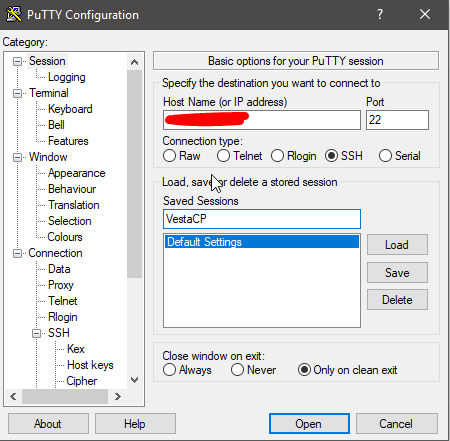Click the vertical scrollbar thumb in Category

click(x=134, y=174)
